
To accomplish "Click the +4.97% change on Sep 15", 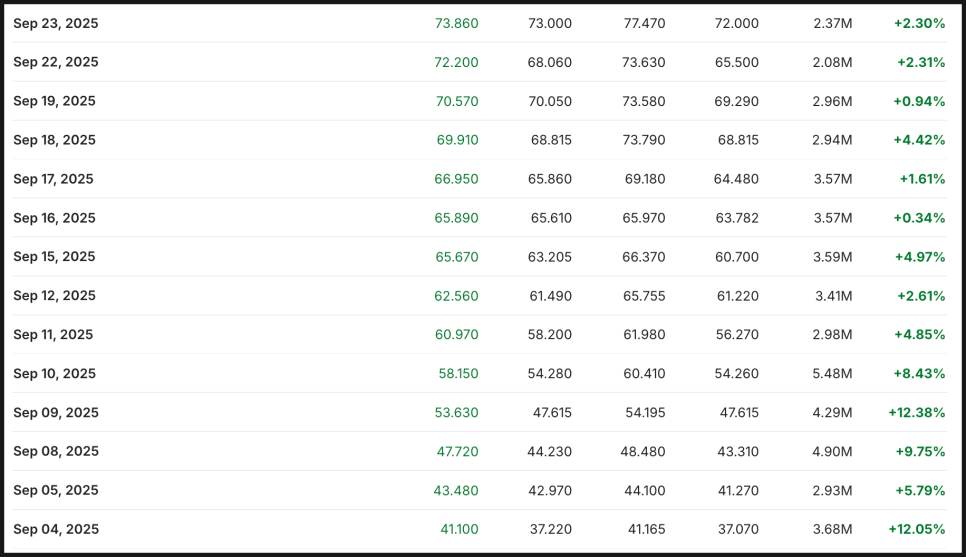I will tap(920, 257).
